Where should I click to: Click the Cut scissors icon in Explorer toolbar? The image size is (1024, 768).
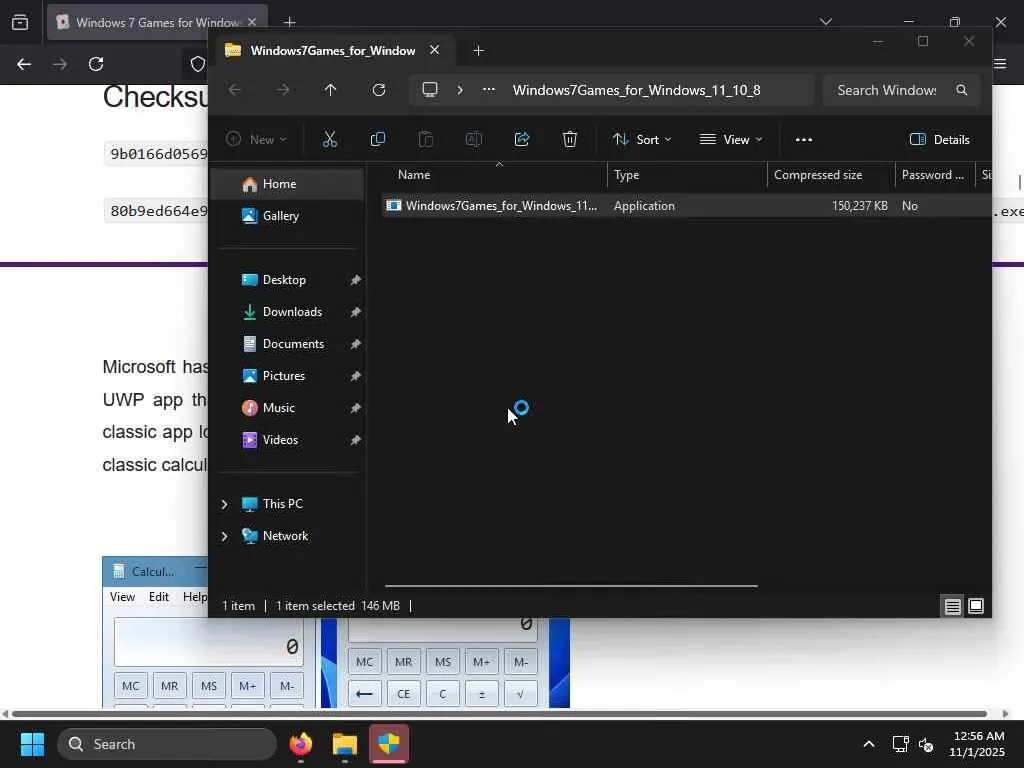click(330, 139)
